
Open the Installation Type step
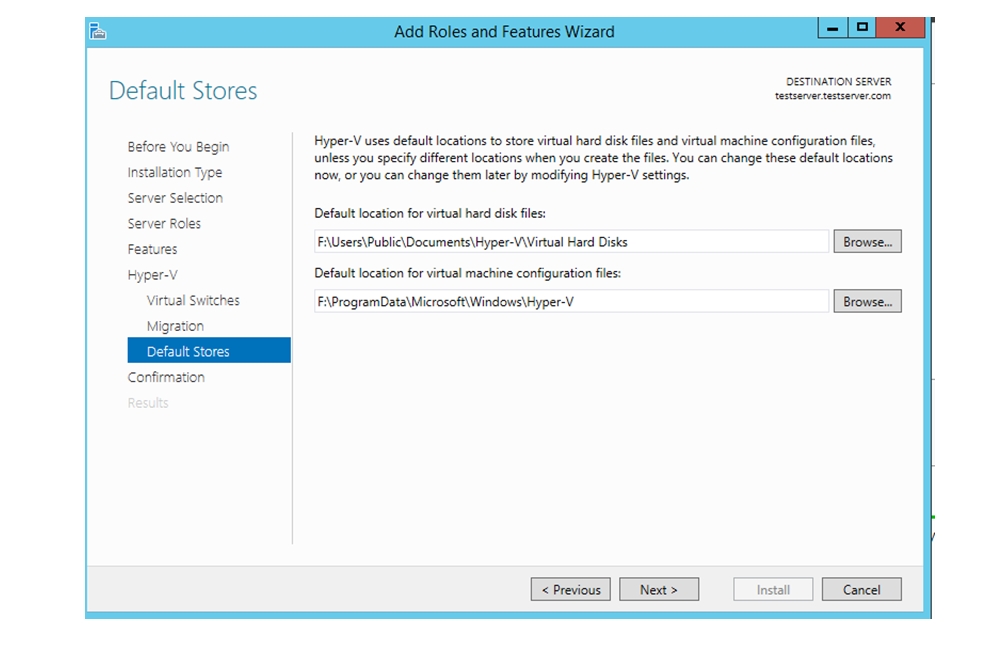pyautogui.click(x=175, y=173)
